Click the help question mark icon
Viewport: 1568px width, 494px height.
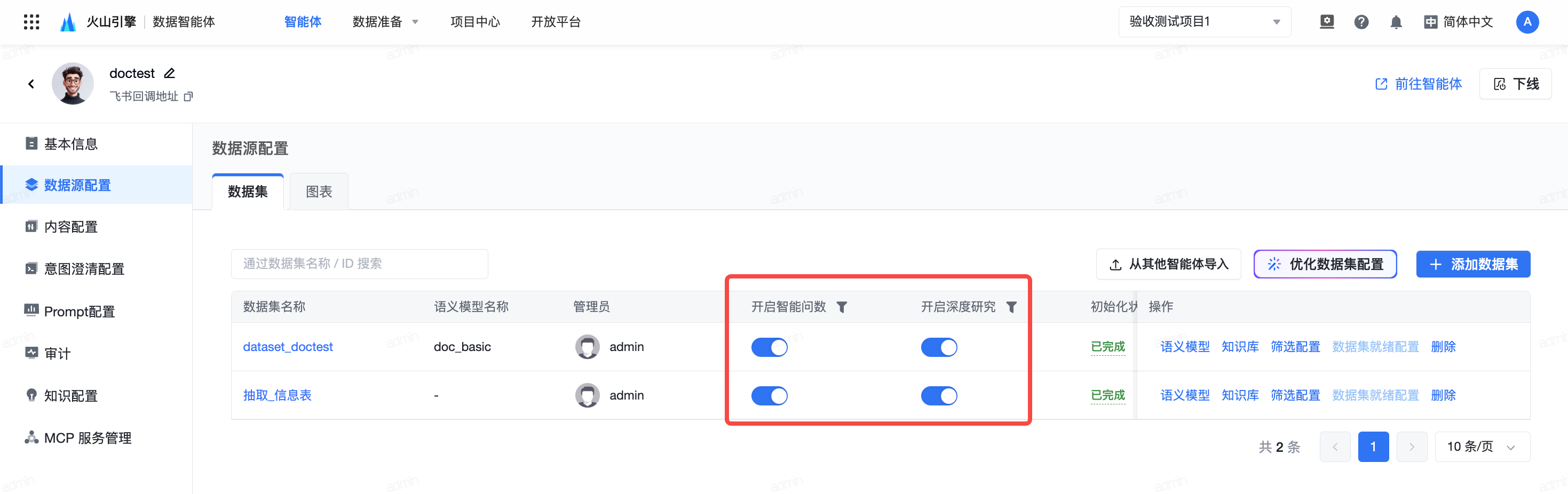pos(1361,22)
